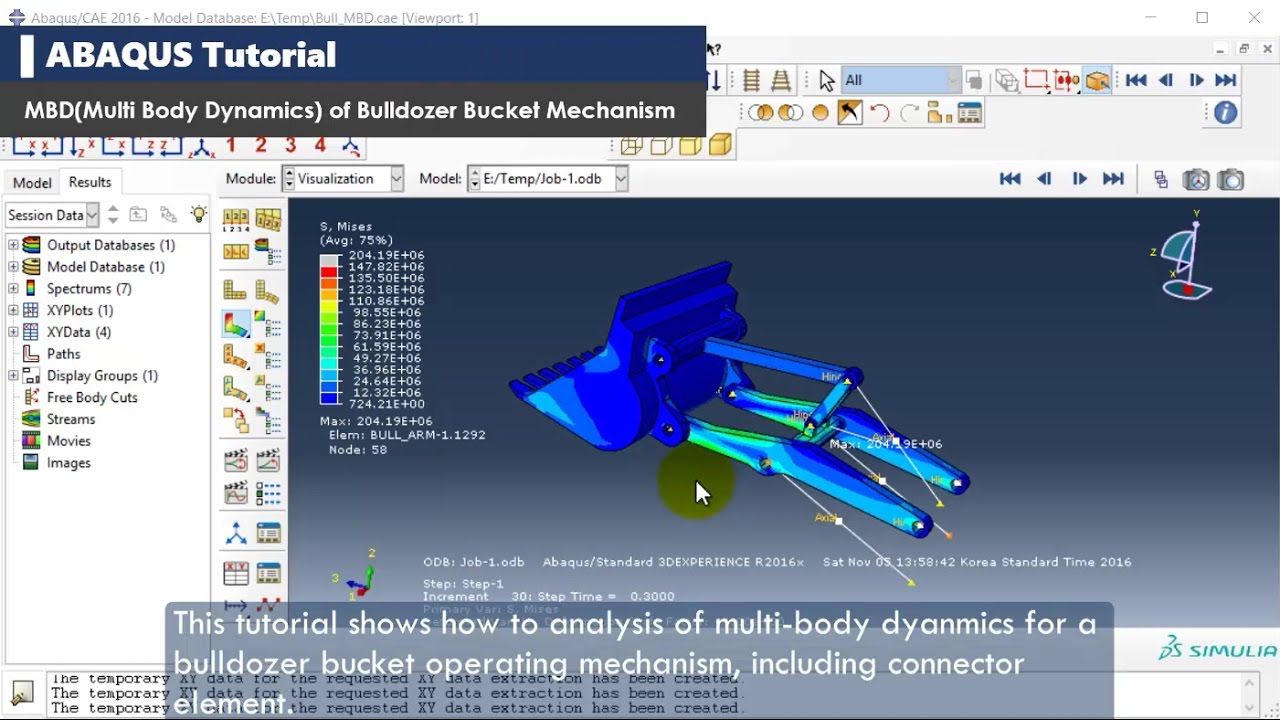Click the Allow Multiple Plot States icon
This screenshot has width=1280, height=720.
click(x=236, y=420)
